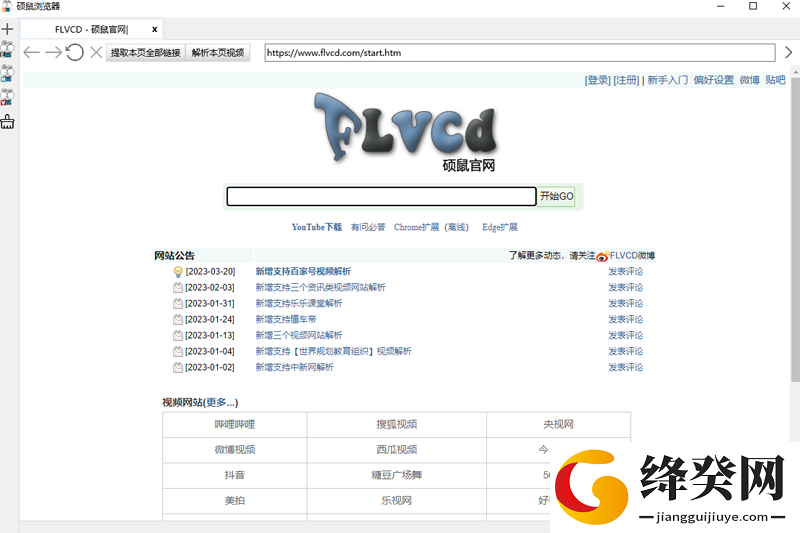
Task: Click the broom cleanup icon in the sidebar
Action: [7, 122]
